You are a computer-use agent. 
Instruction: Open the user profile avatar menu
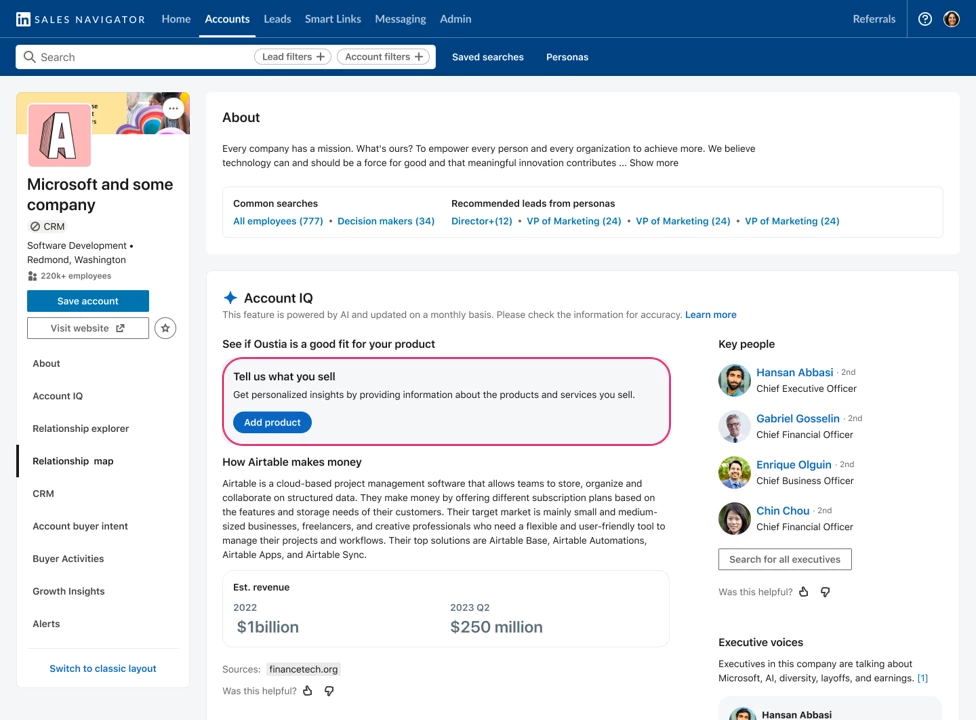pyautogui.click(x=951, y=19)
